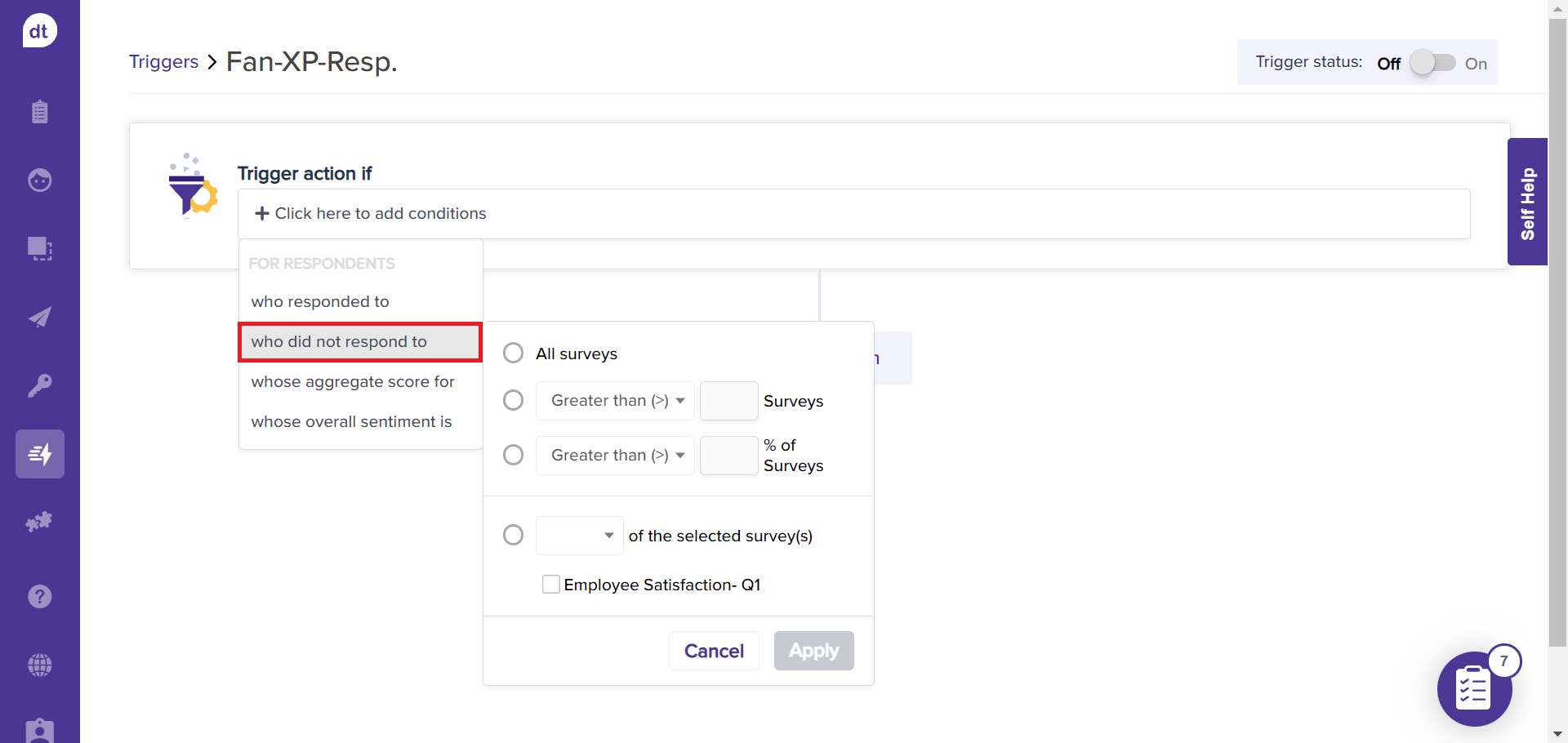Open the respondents face sidebar icon
1568x743 pixels.
pos(39,180)
